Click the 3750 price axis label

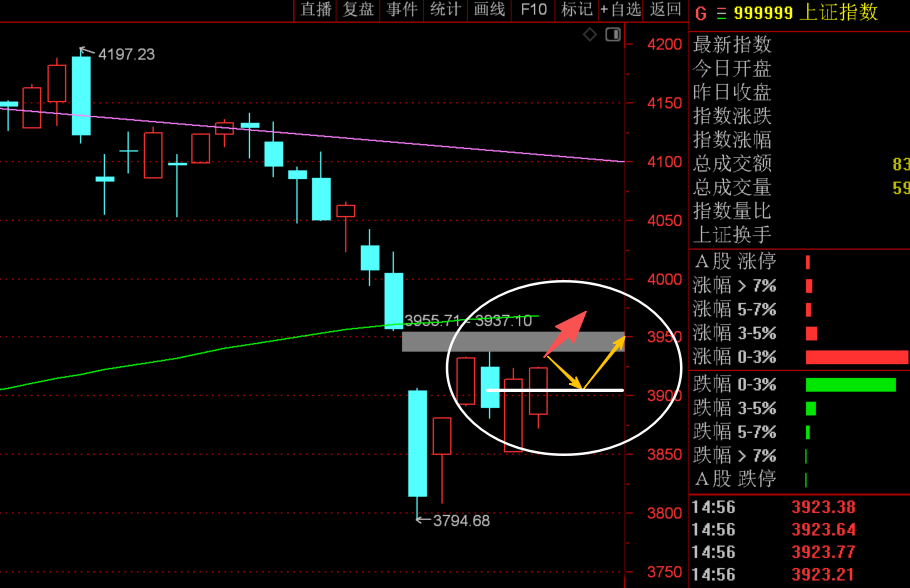tap(665, 572)
